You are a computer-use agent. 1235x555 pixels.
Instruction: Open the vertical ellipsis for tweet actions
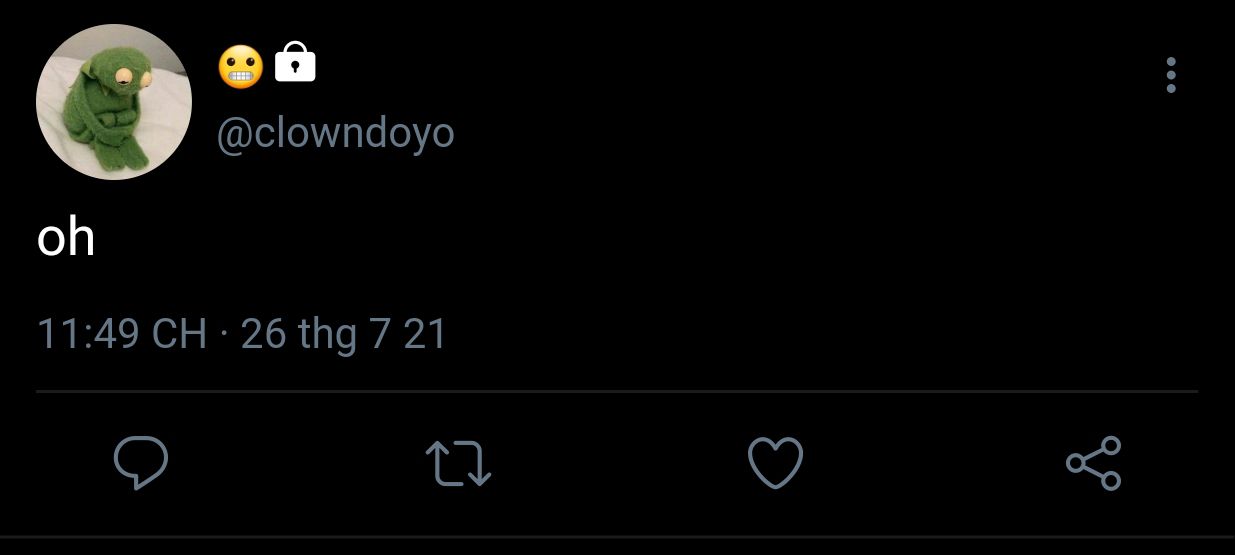coord(1171,76)
